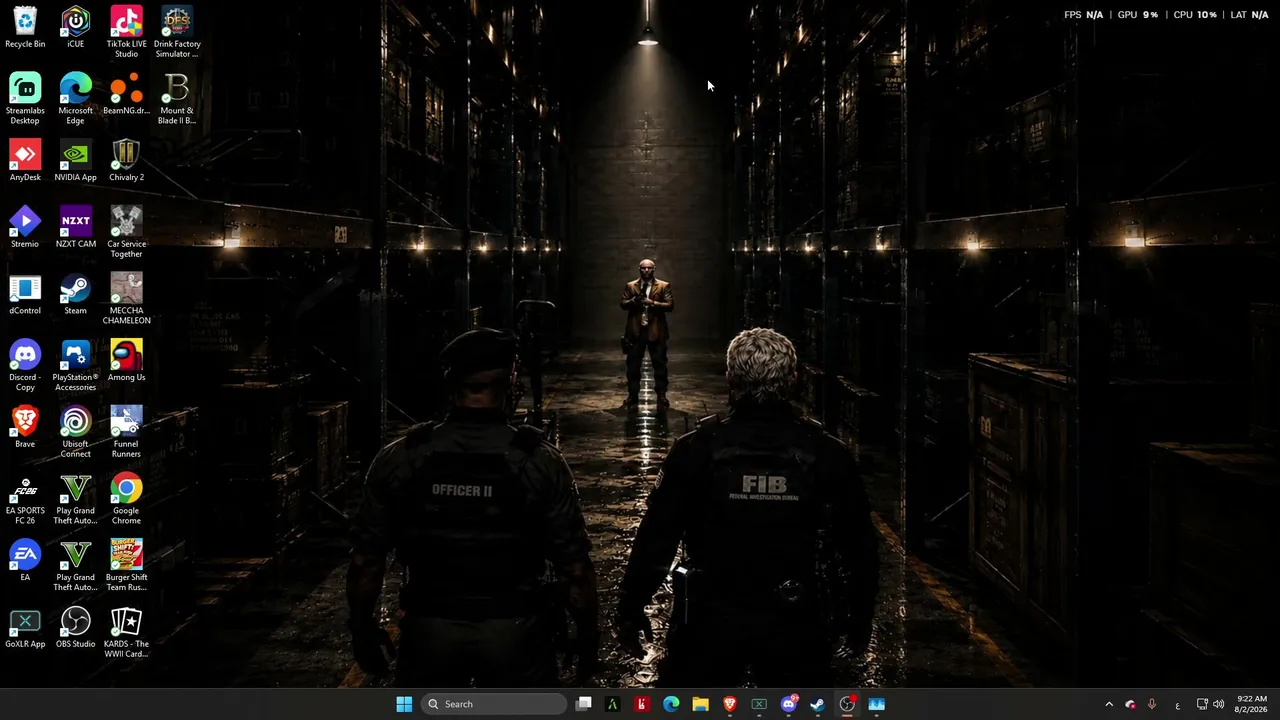The width and height of the screenshot is (1280, 720).
Task: Open the NVIDIA App shortcut
Action: click(x=75, y=161)
